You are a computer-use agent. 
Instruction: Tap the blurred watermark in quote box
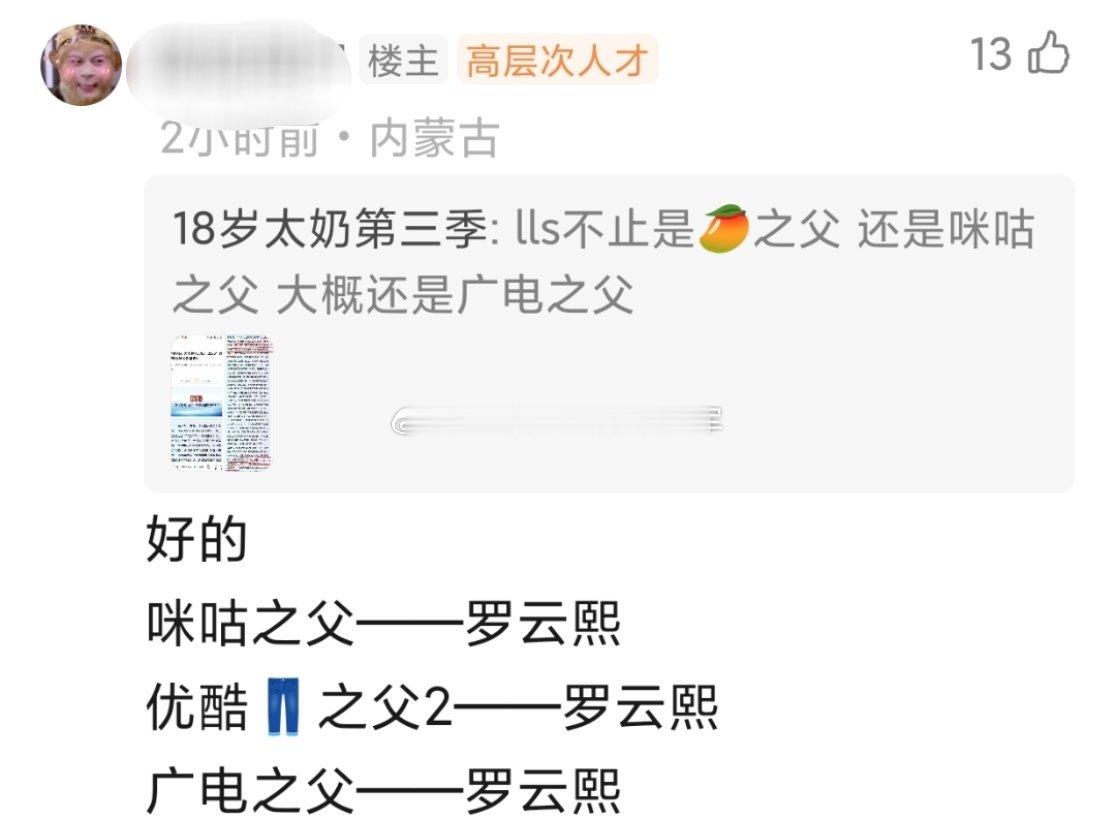pos(557,420)
